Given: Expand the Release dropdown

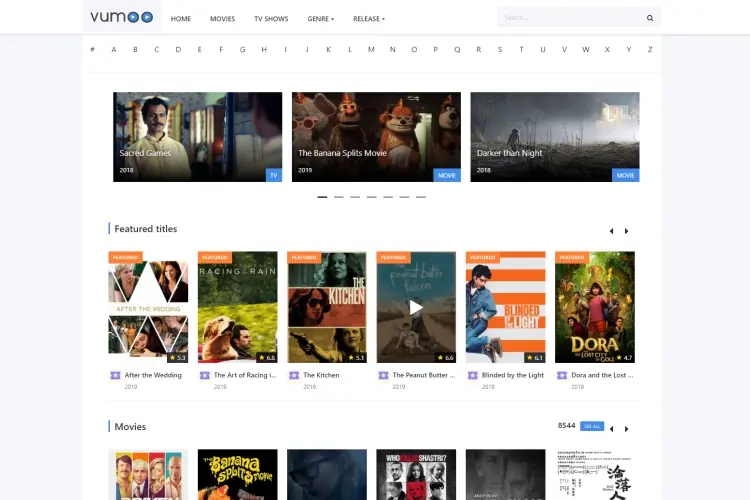Looking at the screenshot, I should (369, 19).
